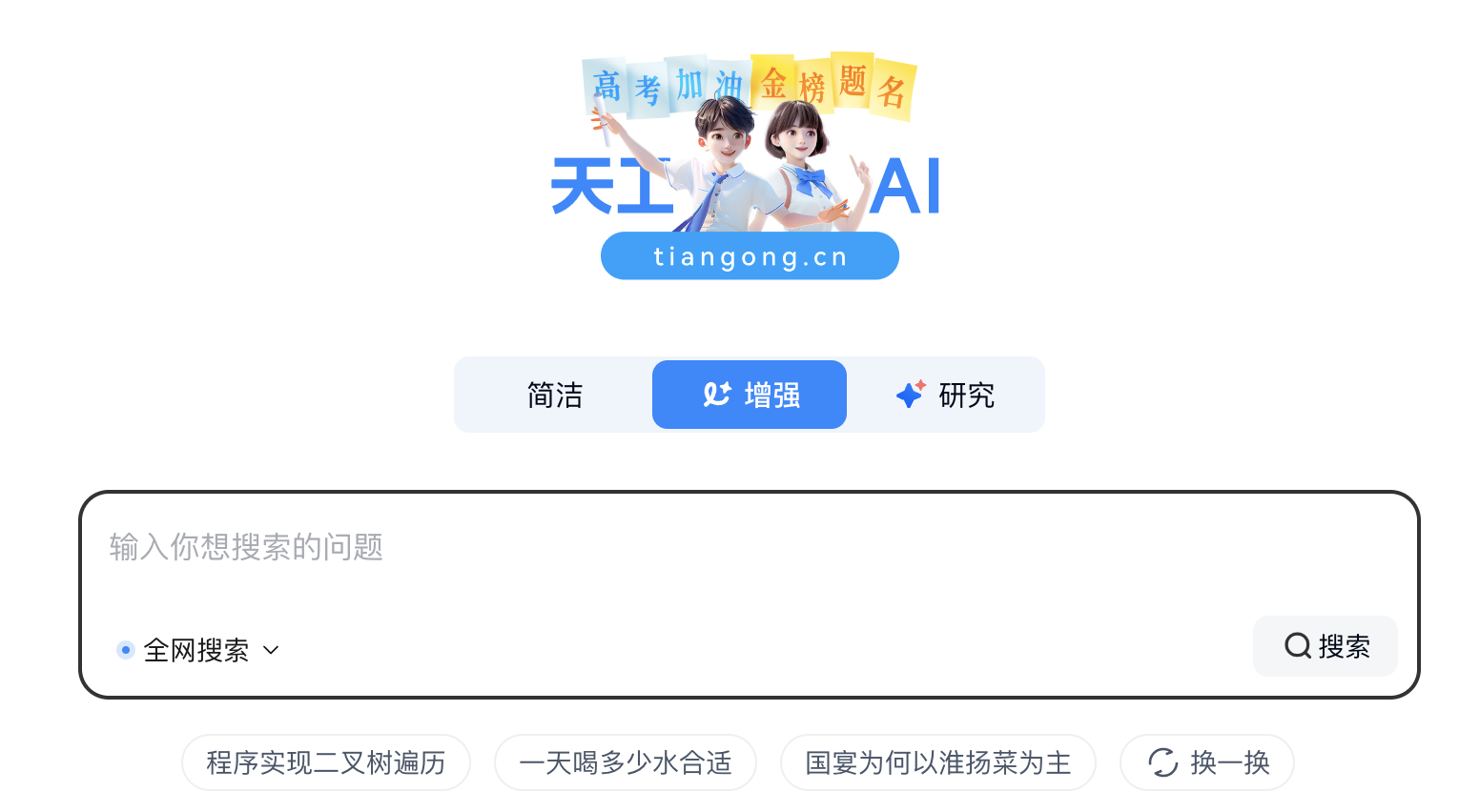Select the highlighted 增强 mode tab
This screenshot has height=812, width=1480.
tap(750, 395)
